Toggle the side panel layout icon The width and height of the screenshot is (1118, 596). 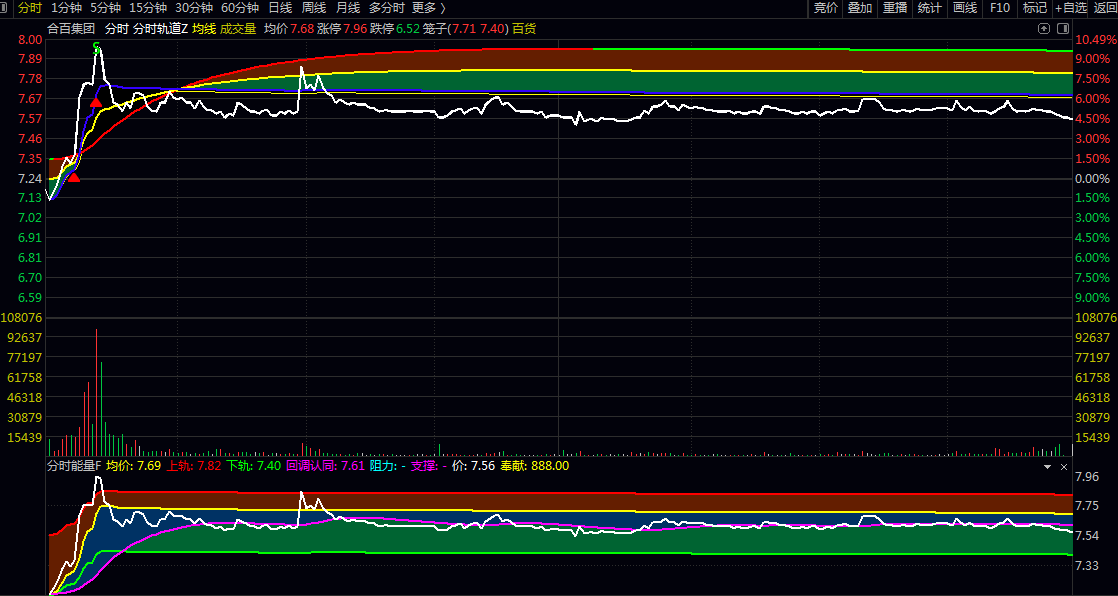pos(1062,28)
